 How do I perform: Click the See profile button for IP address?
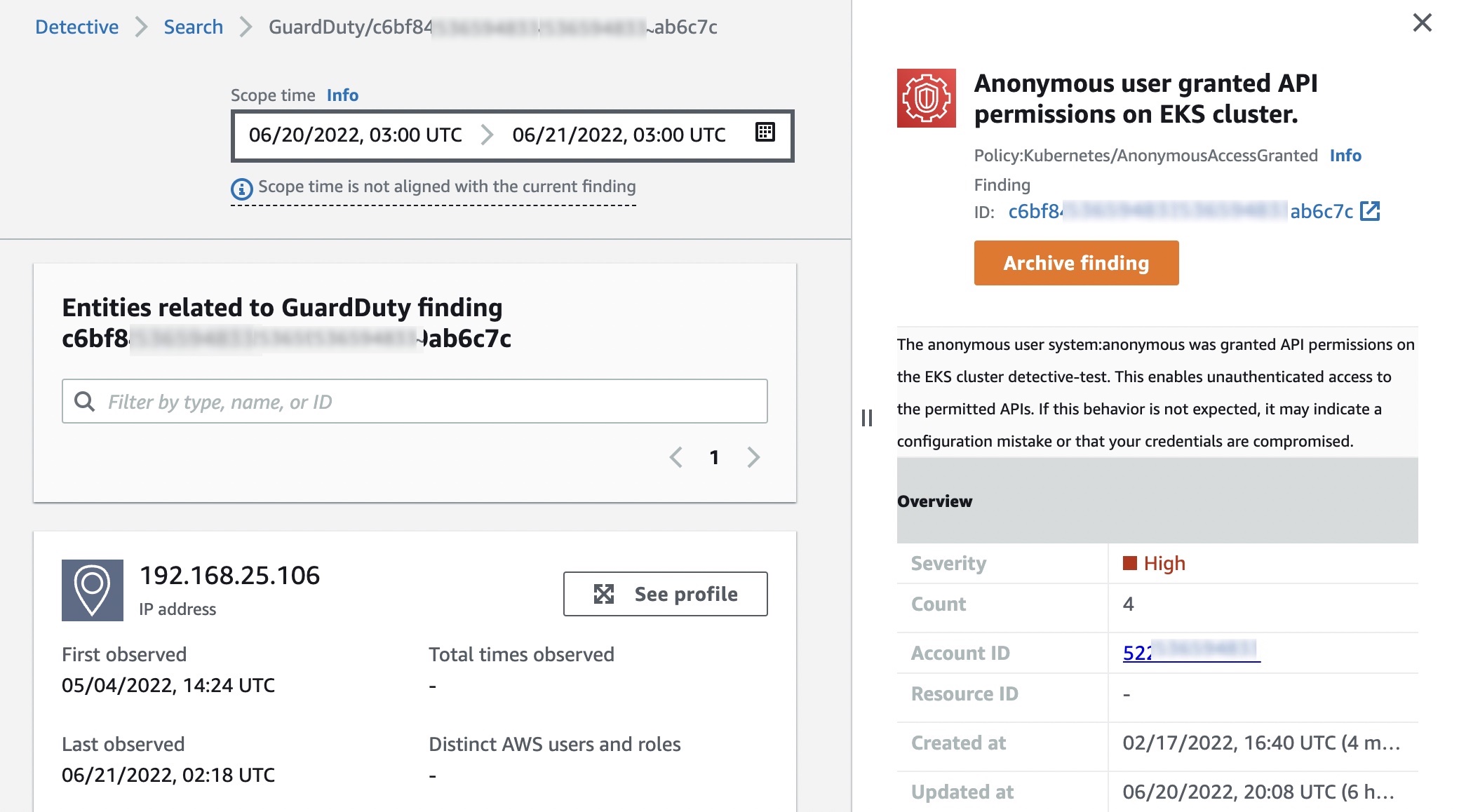point(665,593)
